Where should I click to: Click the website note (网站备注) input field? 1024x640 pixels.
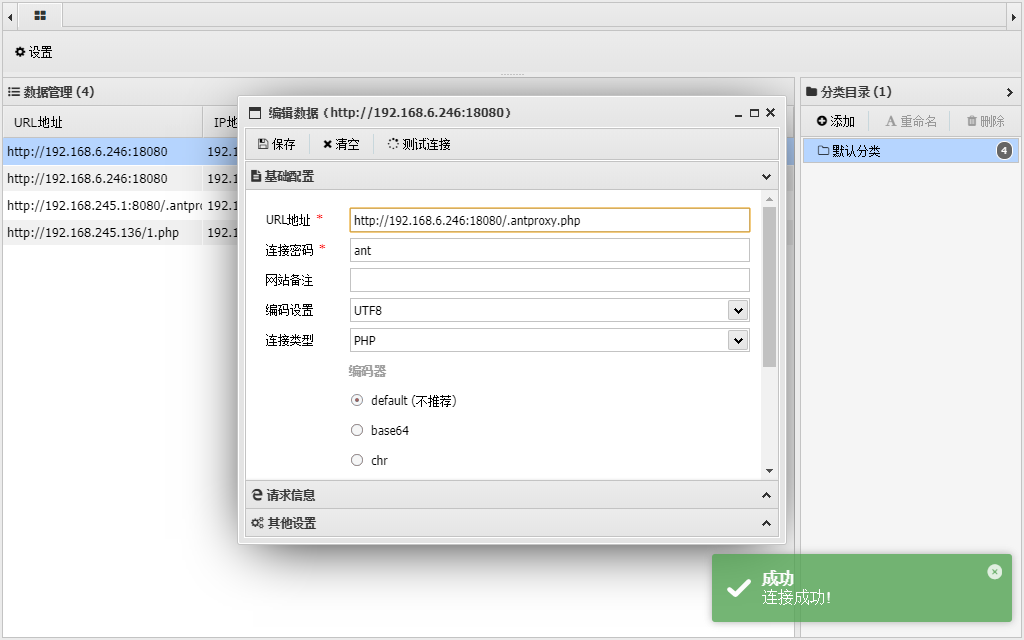coord(549,280)
